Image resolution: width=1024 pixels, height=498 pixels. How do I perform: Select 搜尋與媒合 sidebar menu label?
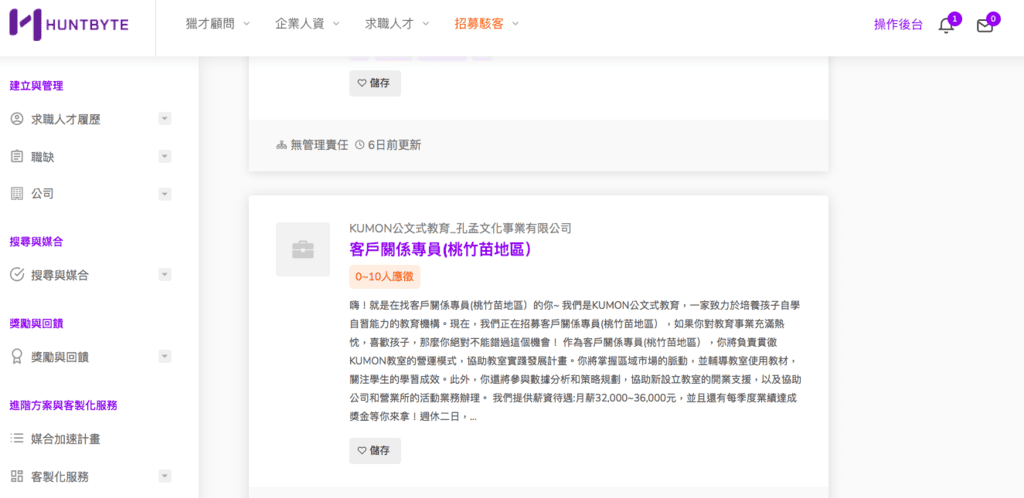[60, 275]
